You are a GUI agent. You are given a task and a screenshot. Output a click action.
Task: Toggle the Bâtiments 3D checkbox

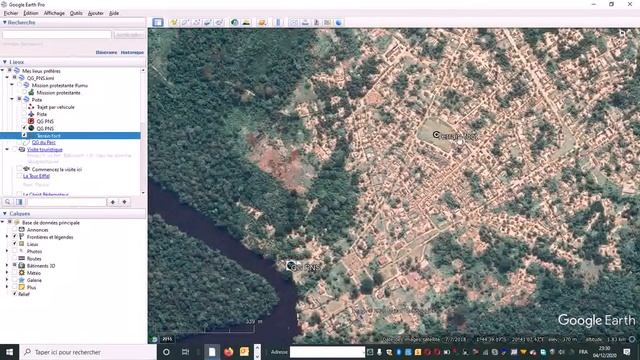pyautogui.click(x=15, y=266)
